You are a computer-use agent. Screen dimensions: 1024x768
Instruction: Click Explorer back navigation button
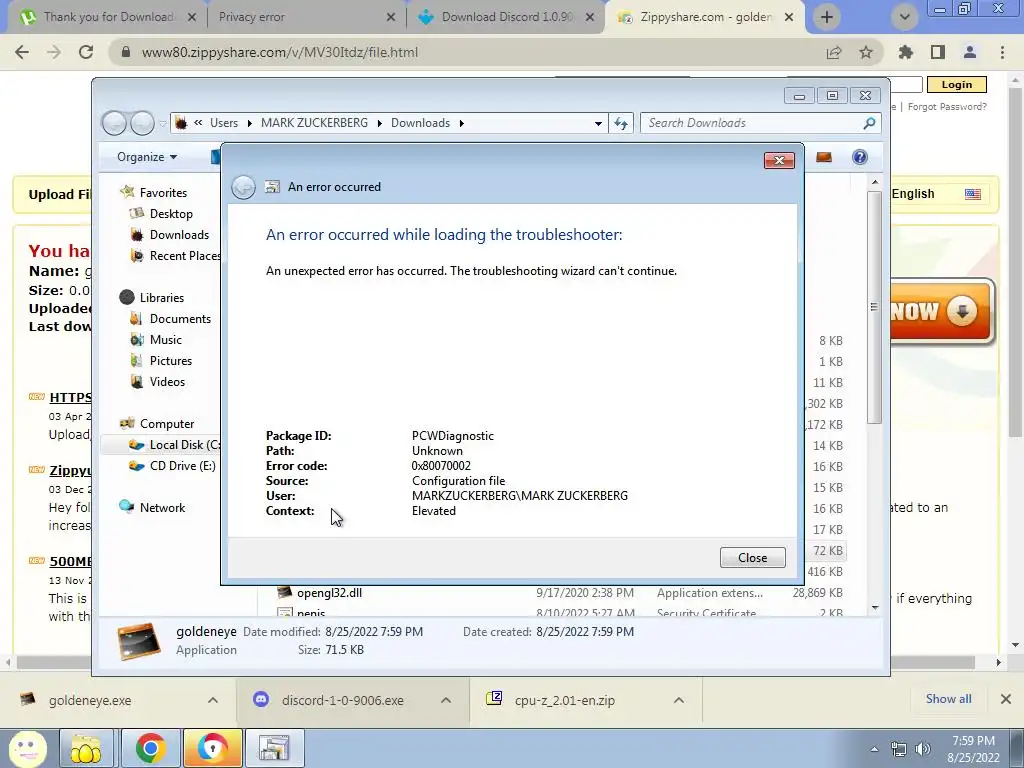click(114, 123)
